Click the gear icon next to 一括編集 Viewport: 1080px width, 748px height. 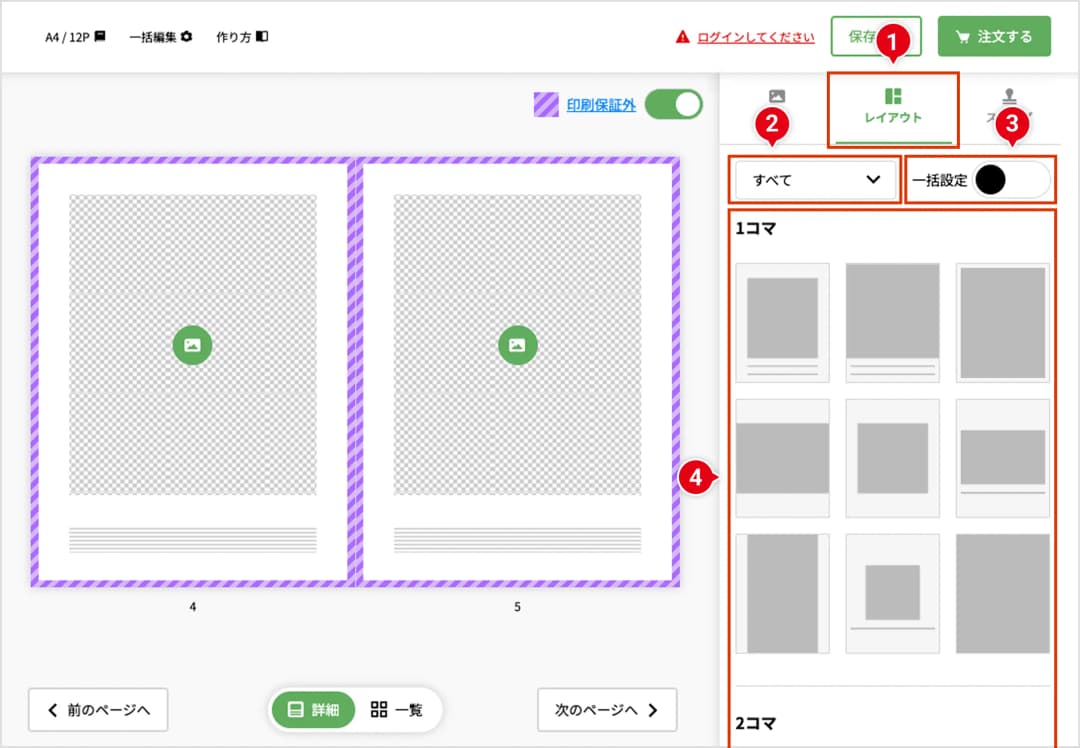click(186, 37)
